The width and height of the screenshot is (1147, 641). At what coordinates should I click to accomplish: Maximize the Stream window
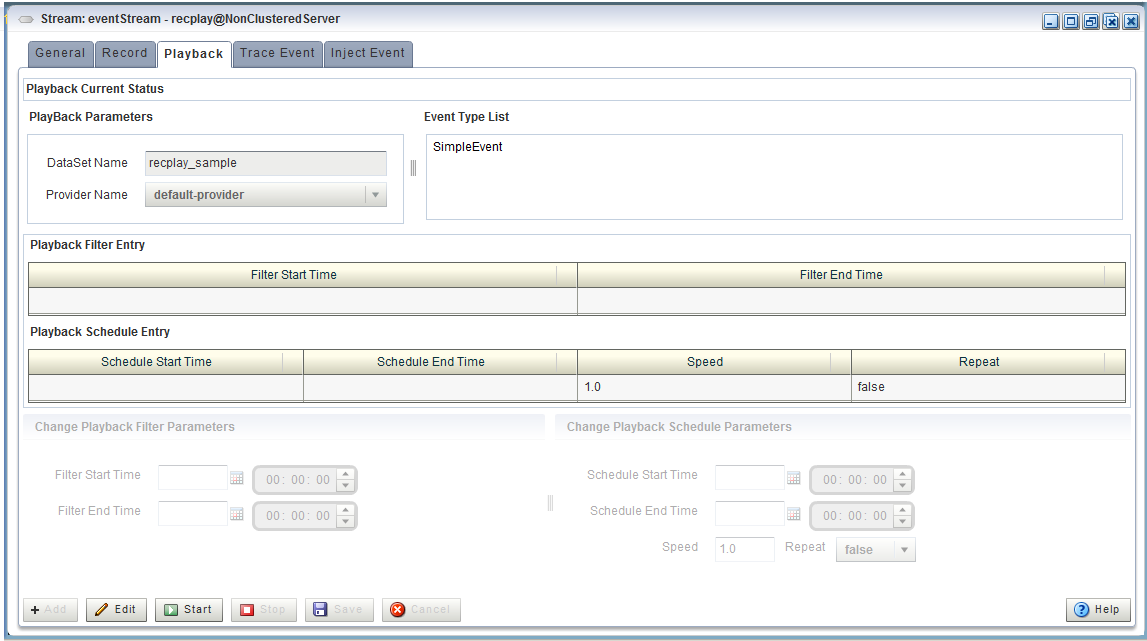(x=1070, y=21)
